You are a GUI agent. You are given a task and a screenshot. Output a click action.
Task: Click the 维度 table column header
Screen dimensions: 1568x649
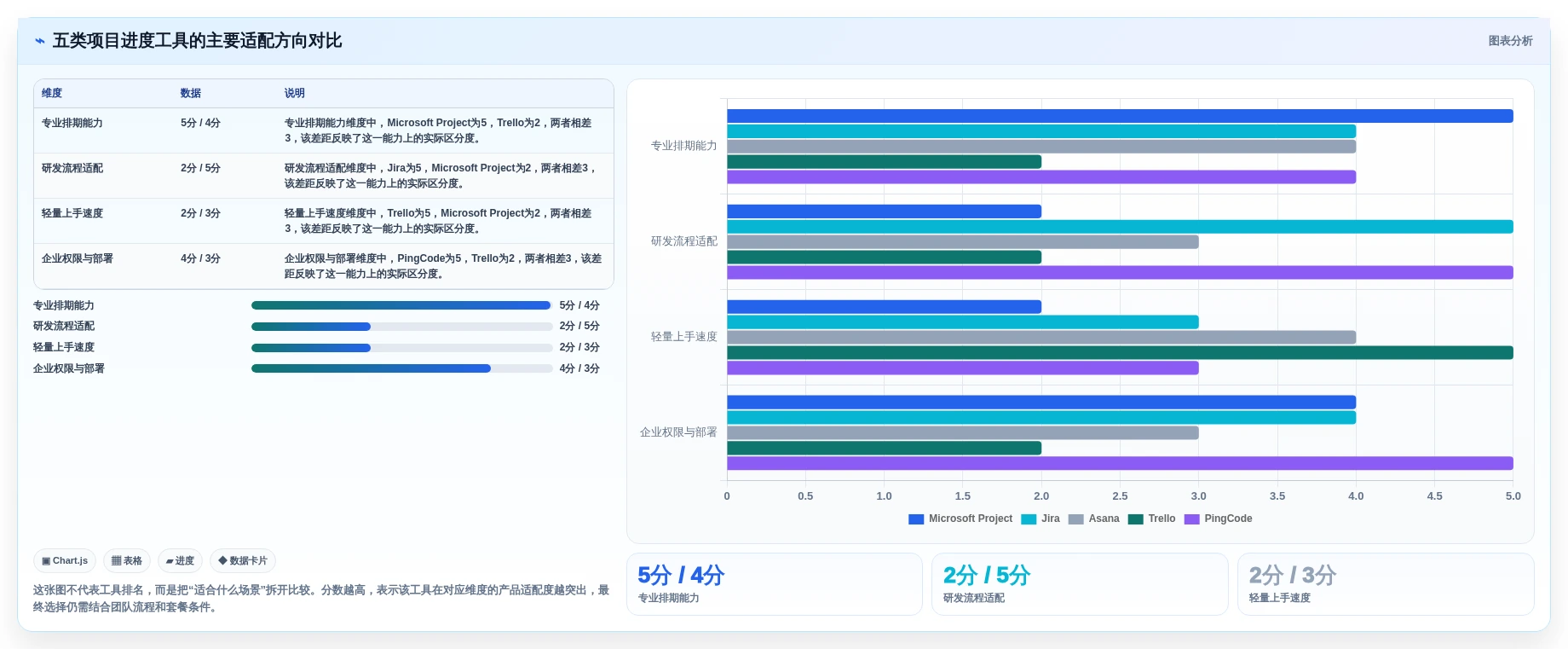(52, 93)
